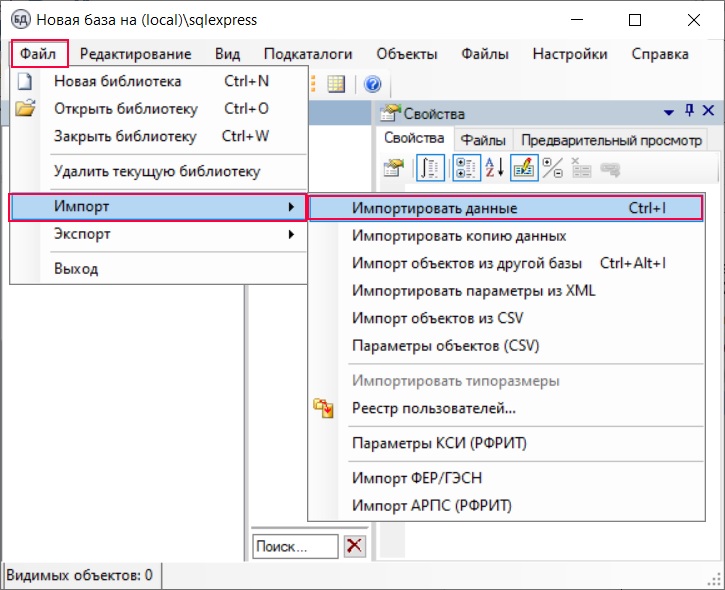Choose Импорт объектов из другой базы
This screenshot has width=725, height=590.
click(x=507, y=263)
